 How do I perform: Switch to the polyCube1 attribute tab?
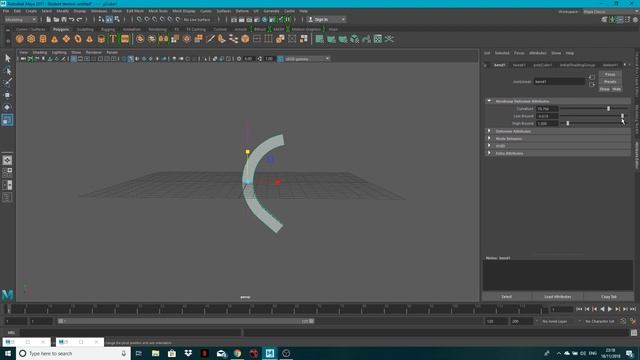coord(542,65)
